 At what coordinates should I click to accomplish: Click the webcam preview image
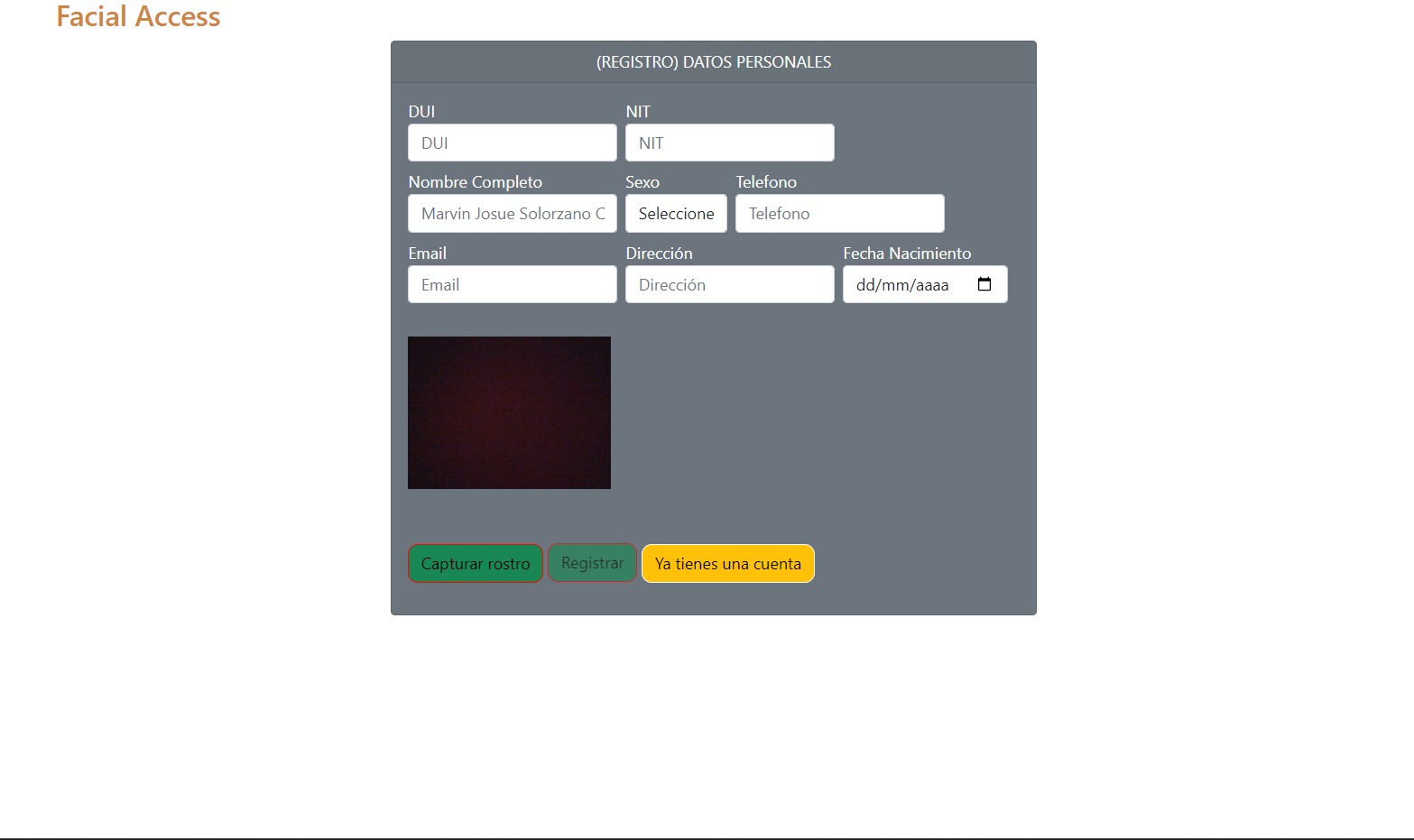click(x=509, y=412)
